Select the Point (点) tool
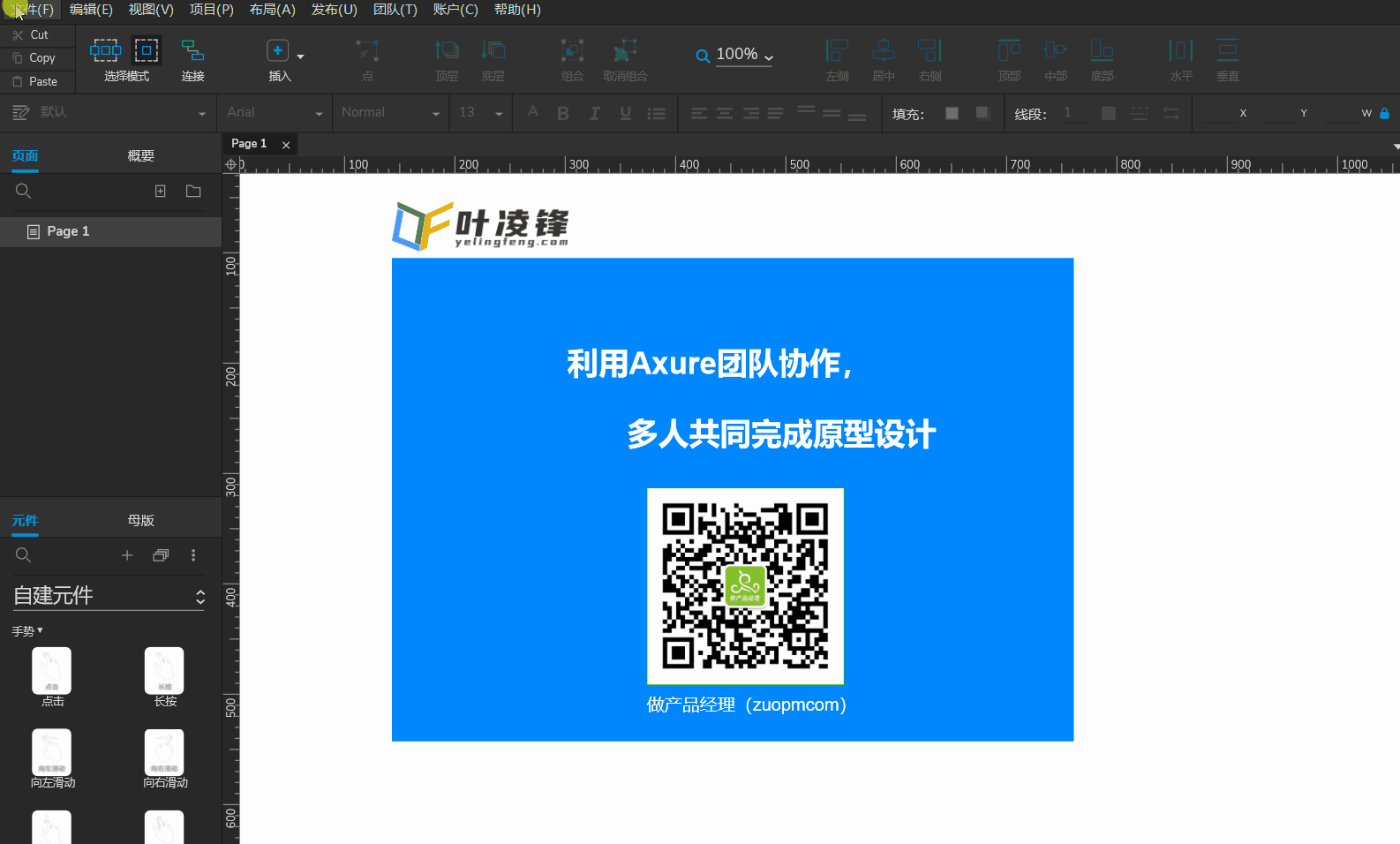This screenshot has height=844, width=1400. [x=367, y=50]
